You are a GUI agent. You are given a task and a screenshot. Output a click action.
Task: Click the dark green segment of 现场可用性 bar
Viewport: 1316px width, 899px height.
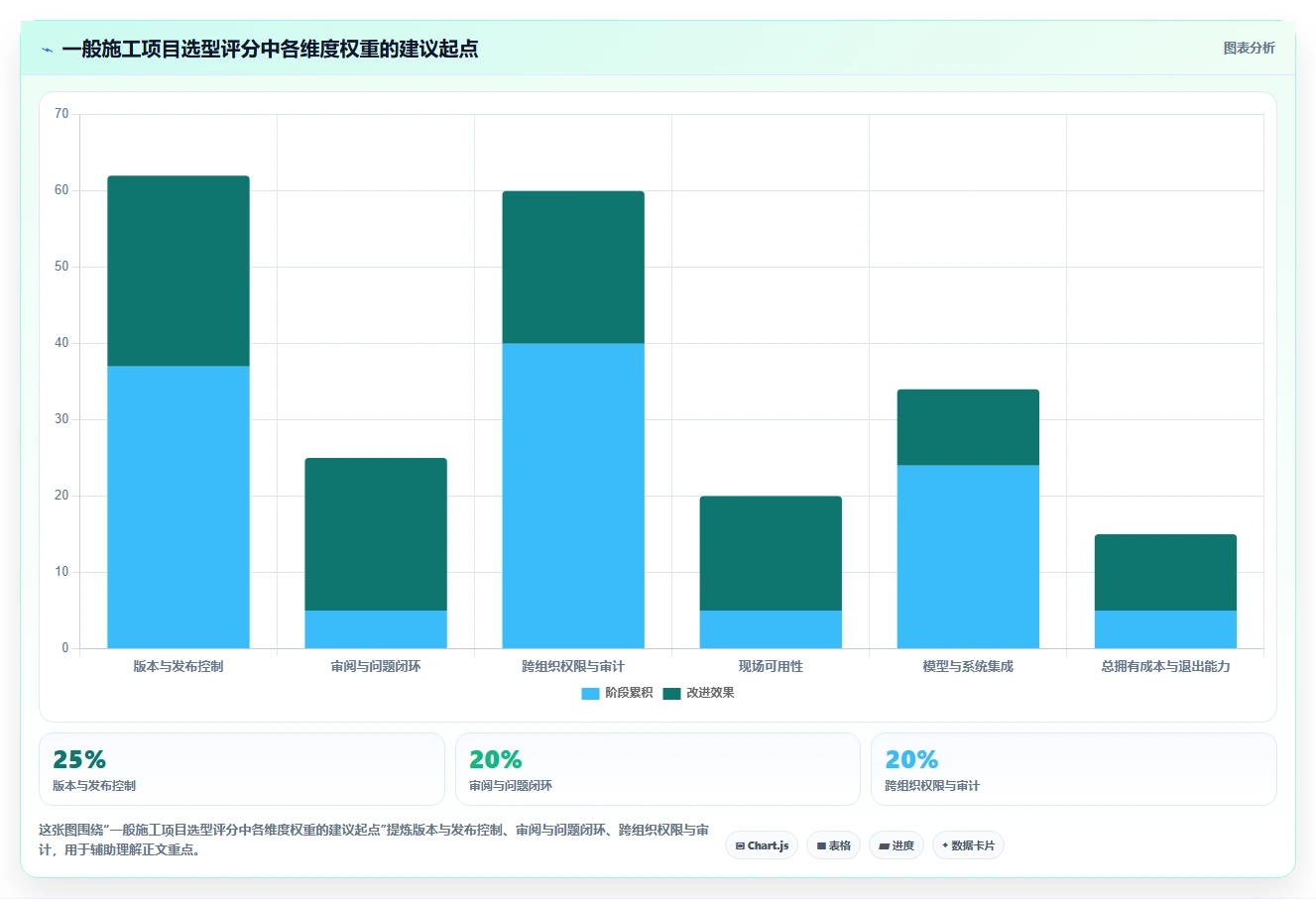[771, 553]
